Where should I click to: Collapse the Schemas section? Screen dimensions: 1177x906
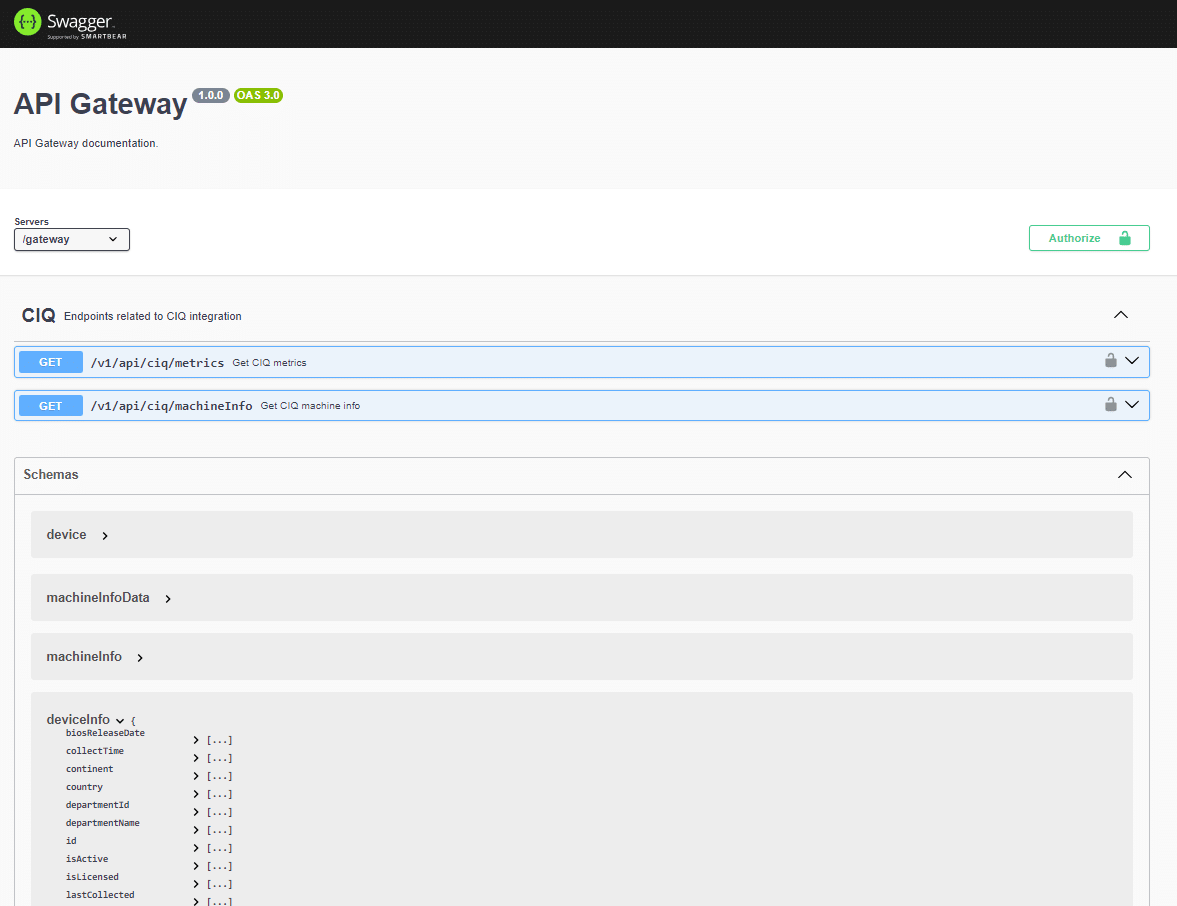1124,475
